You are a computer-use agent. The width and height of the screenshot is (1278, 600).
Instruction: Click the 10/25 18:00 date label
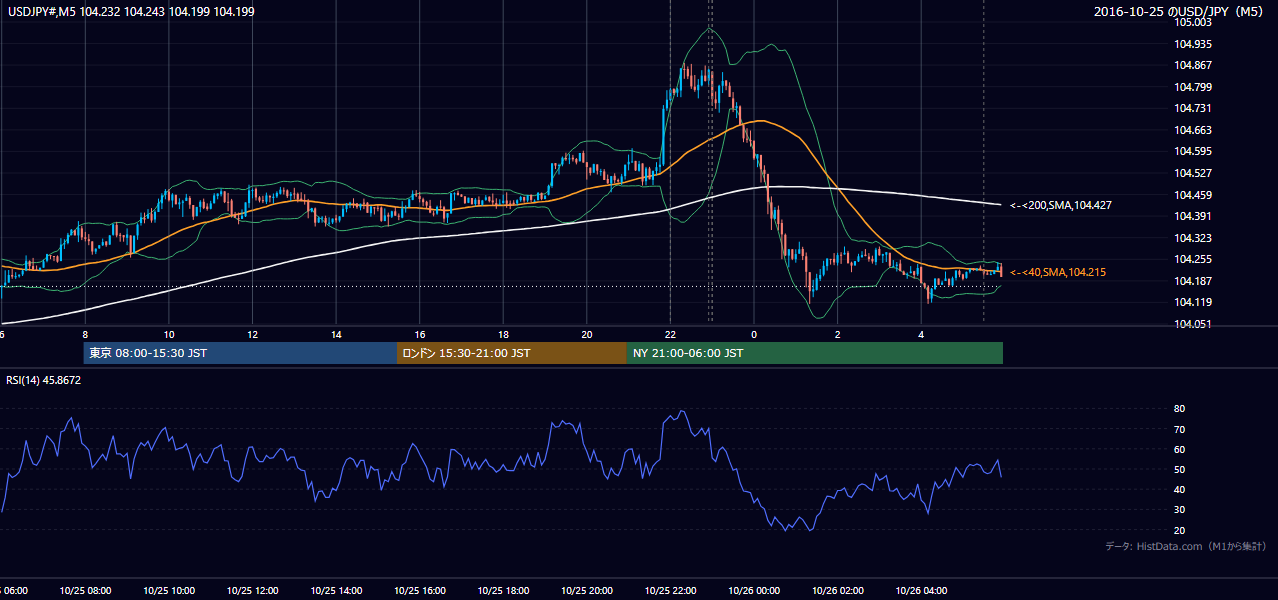504,591
